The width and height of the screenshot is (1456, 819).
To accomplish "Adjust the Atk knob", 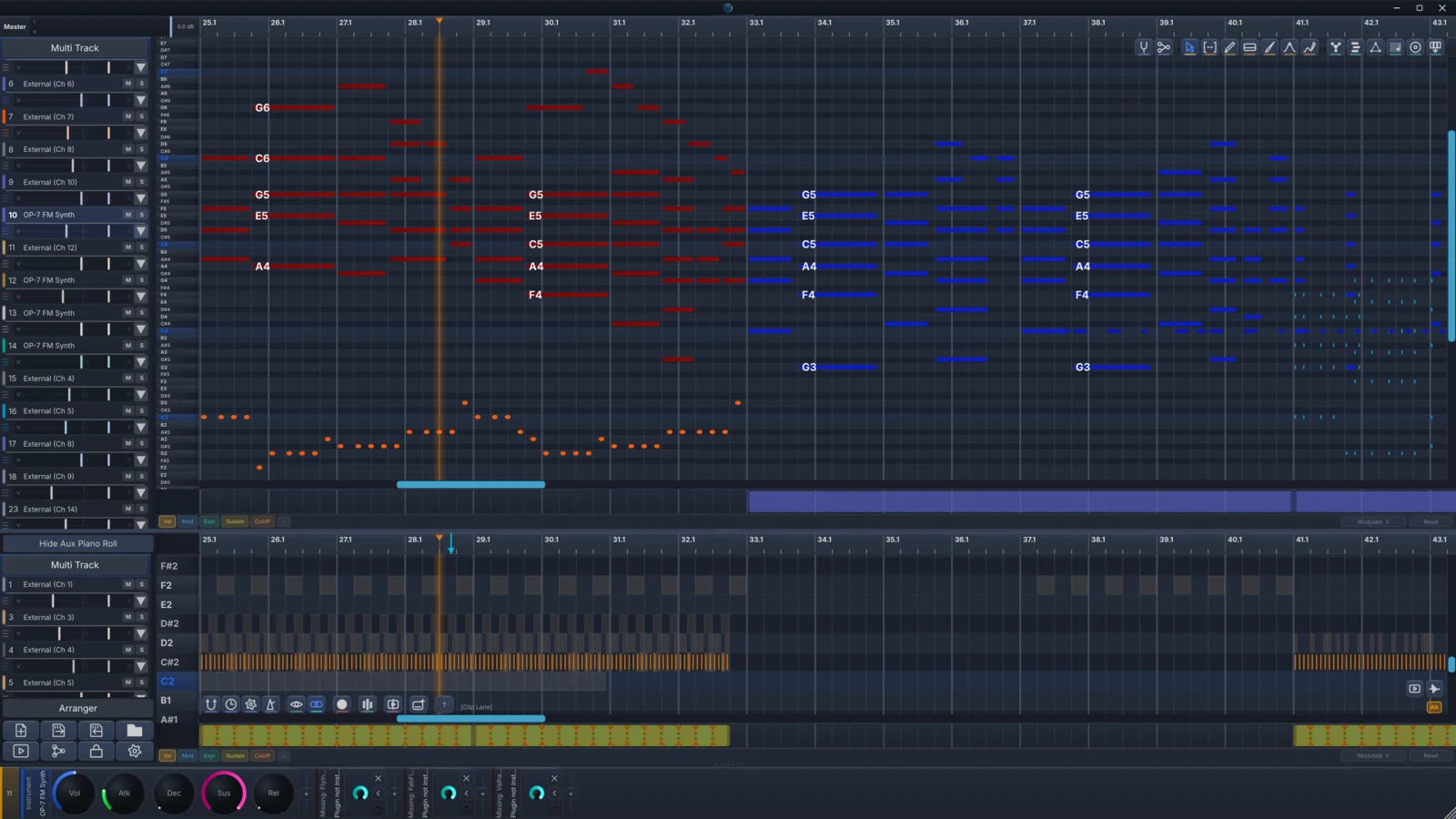I will click(x=124, y=793).
